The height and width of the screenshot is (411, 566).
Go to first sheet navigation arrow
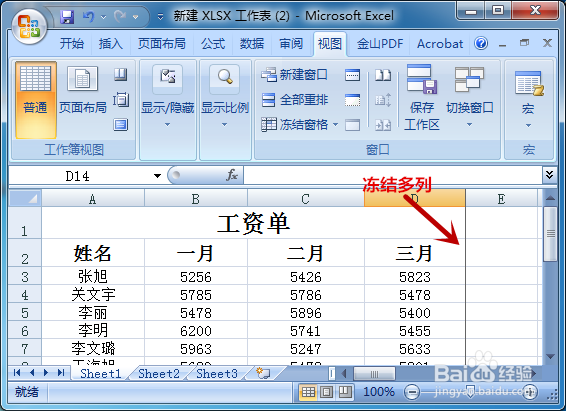pyautogui.click(x=17, y=372)
